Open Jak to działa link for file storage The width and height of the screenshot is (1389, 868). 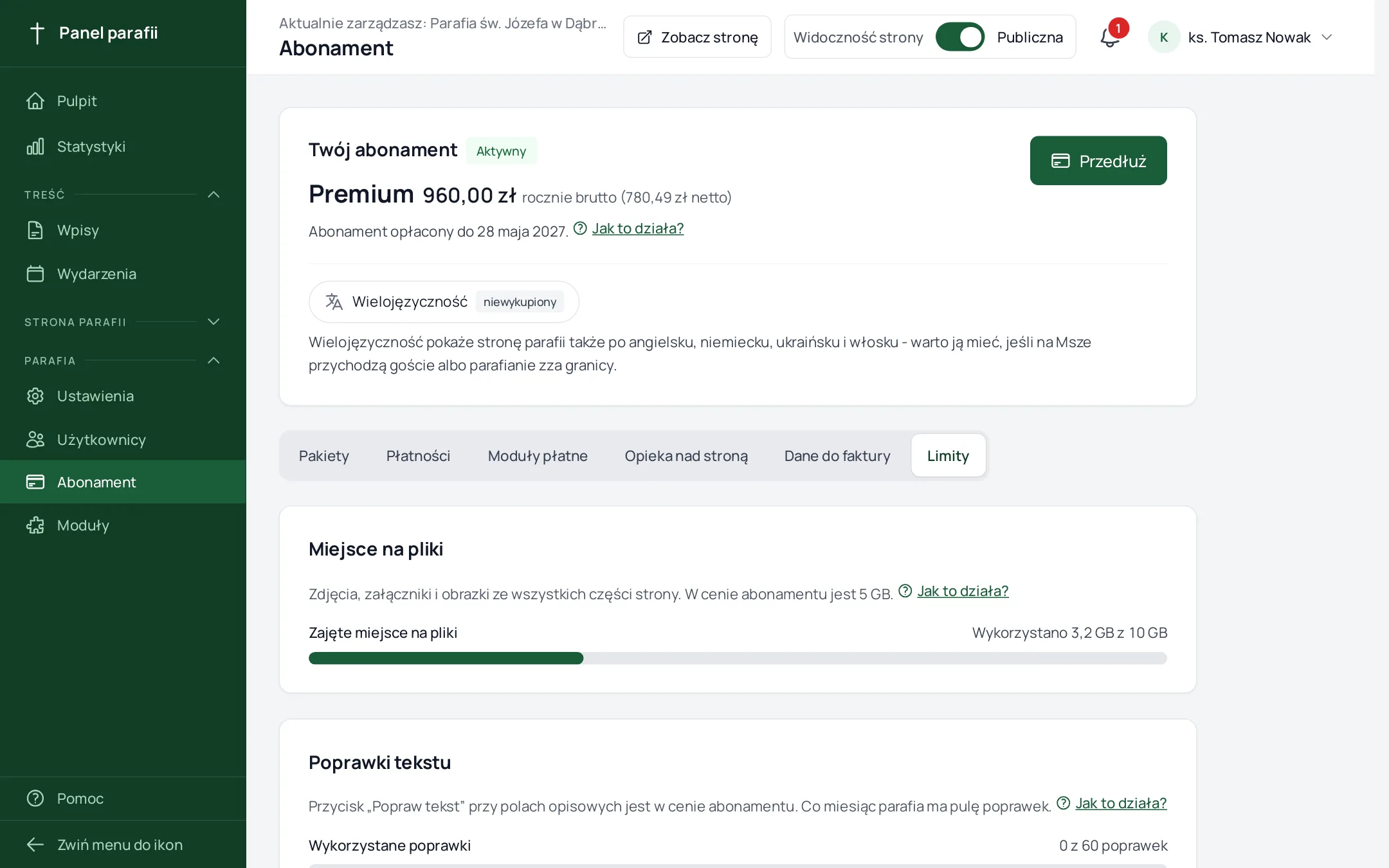(963, 591)
